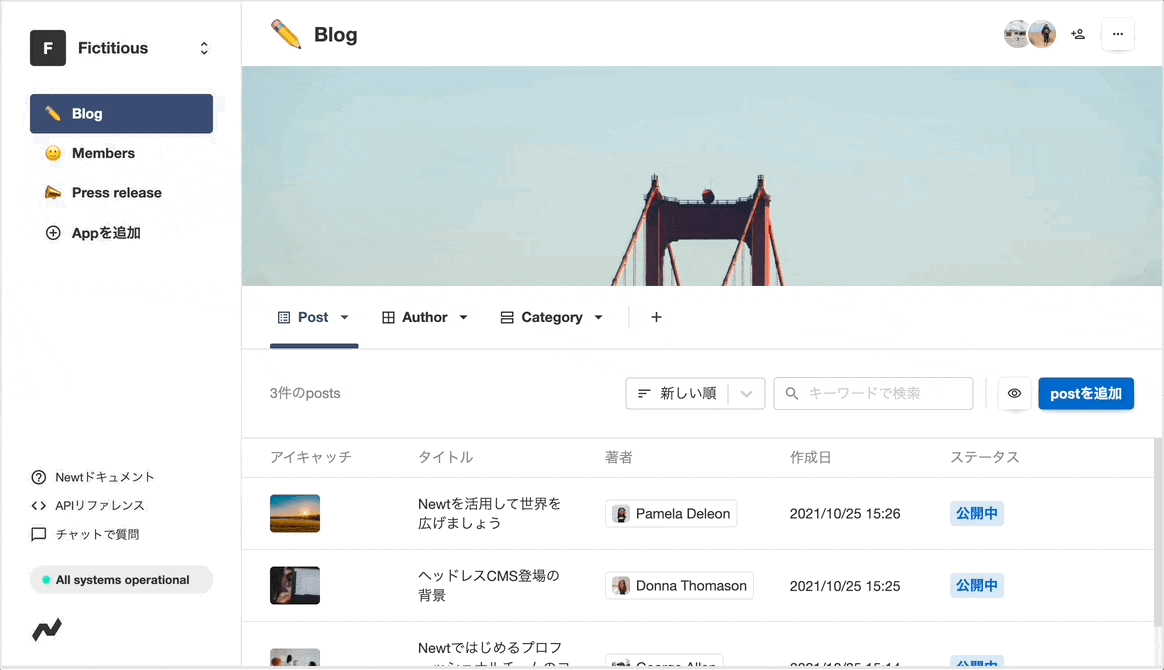The height and width of the screenshot is (670, 1164).
Task: Expand the Post tab dropdown arrow
Action: pyautogui.click(x=345, y=317)
